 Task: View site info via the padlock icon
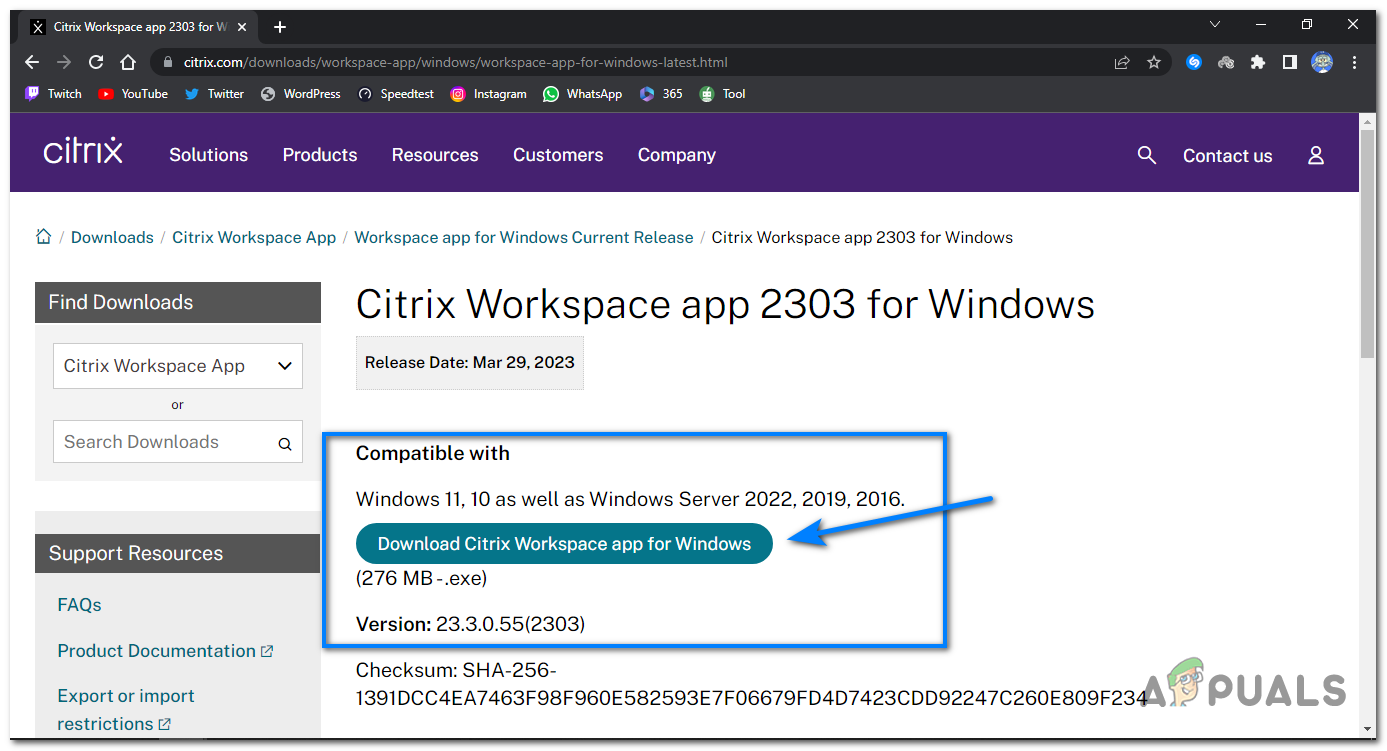[168, 62]
